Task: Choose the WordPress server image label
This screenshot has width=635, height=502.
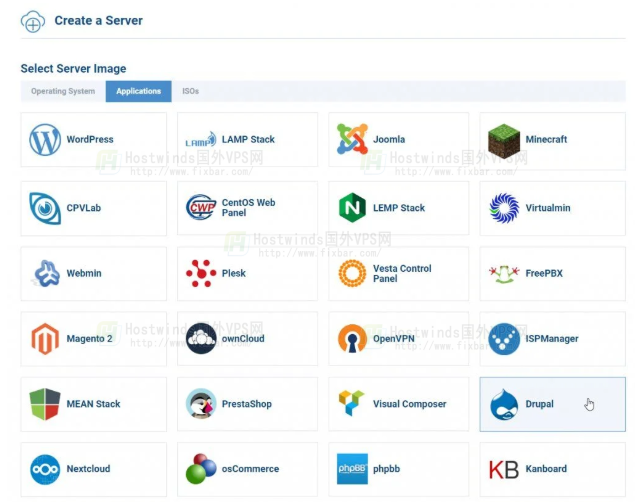Action: click(x=90, y=139)
